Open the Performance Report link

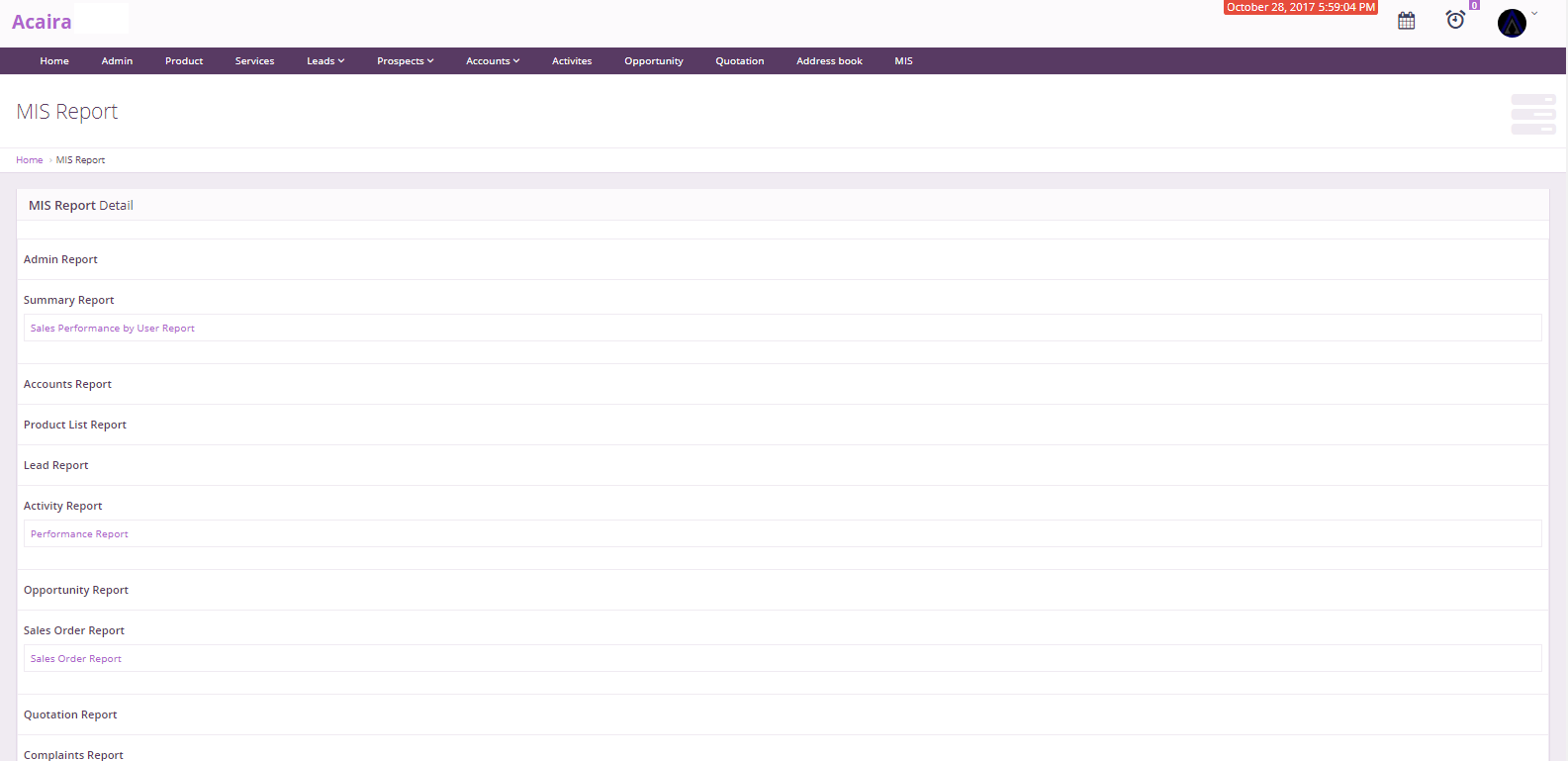tap(79, 534)
